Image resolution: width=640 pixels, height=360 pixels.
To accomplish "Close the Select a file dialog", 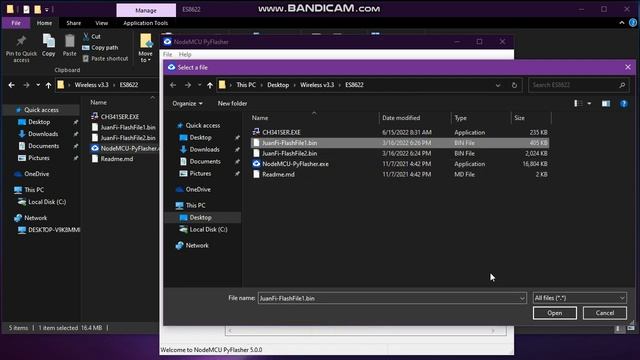I will [628, 67].
